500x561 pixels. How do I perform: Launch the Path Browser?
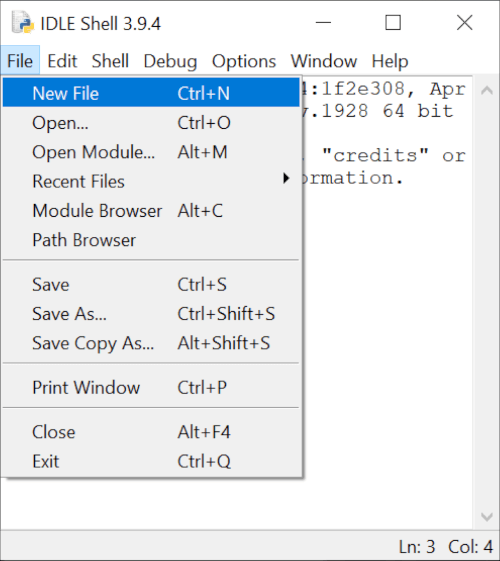(151, 240)
